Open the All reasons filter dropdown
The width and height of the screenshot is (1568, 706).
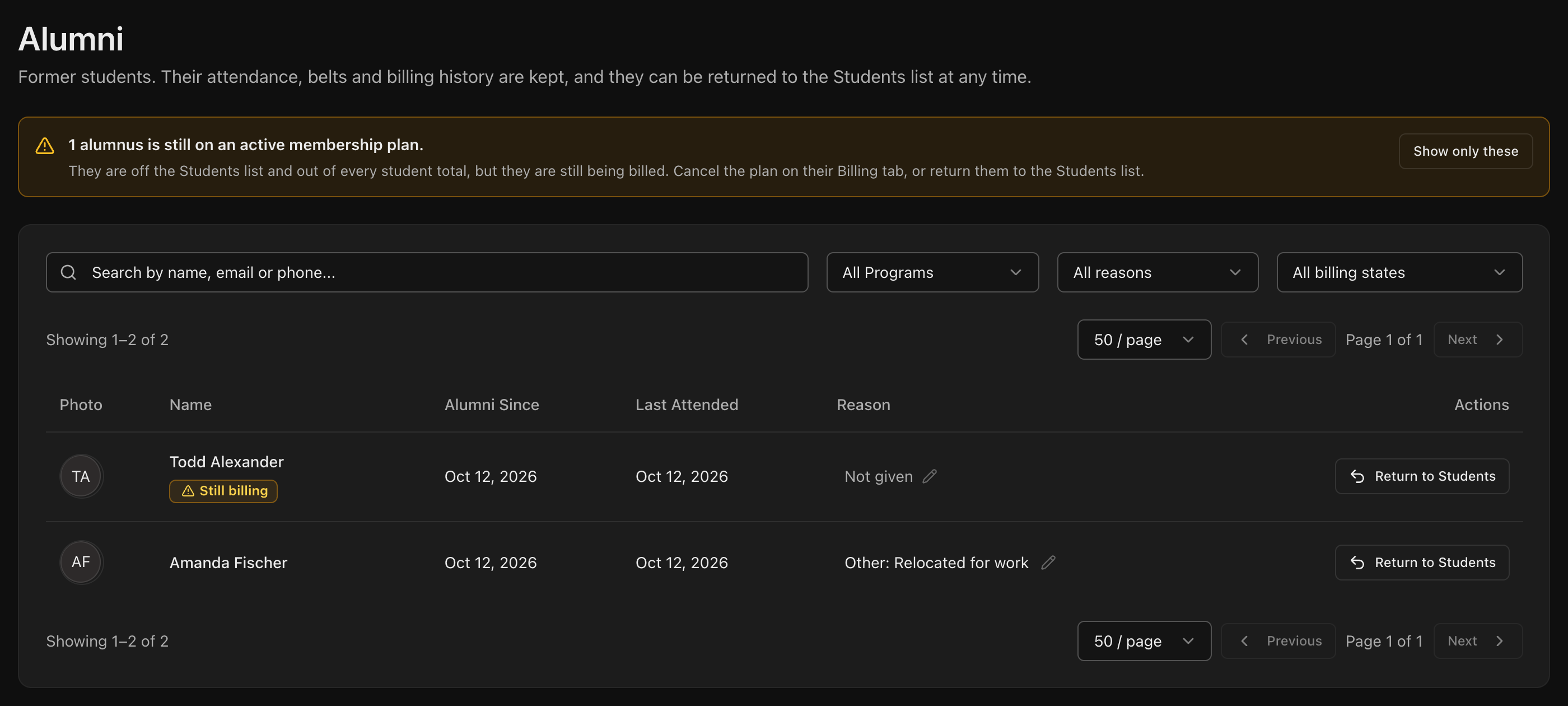click(1157, 272)
